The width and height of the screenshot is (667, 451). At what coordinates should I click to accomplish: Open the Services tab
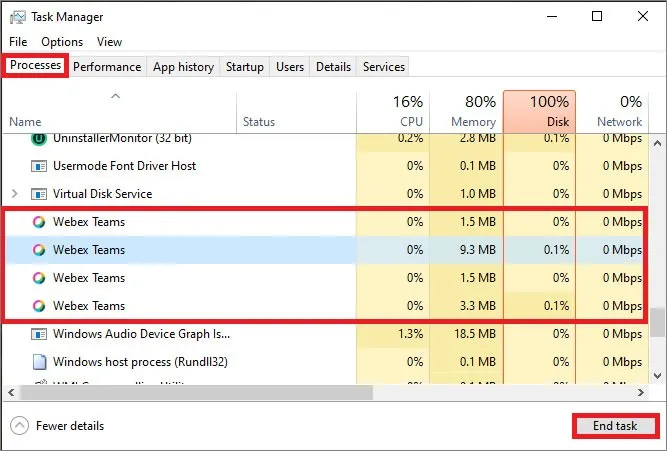coord(383,67)
